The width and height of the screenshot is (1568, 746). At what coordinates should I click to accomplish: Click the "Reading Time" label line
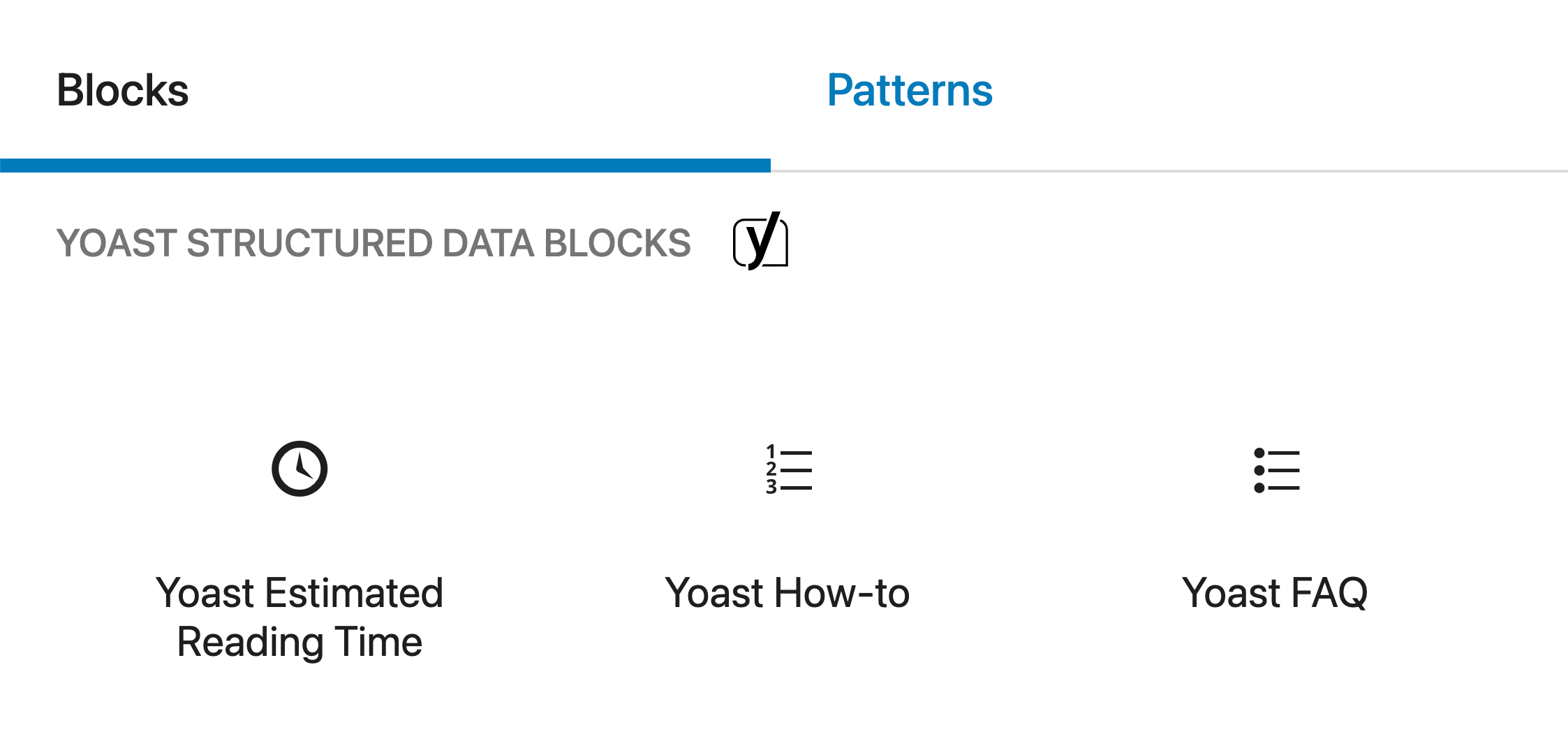pyautogui.click(x=299, y=642)
